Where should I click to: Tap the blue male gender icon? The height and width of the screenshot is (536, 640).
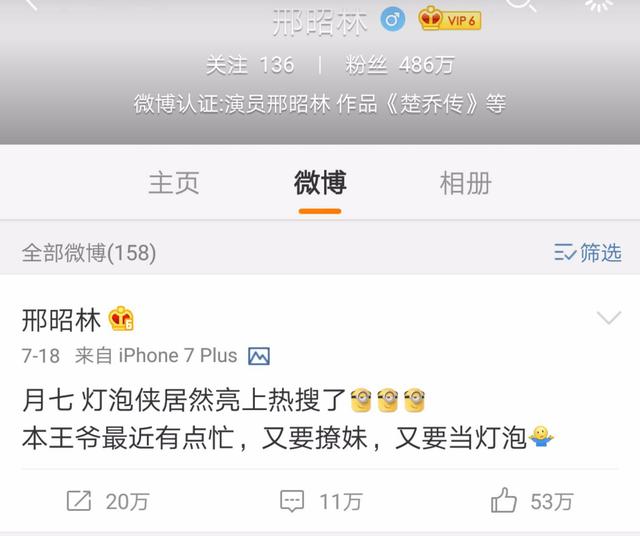pyautogui.click(x=393, y=19)
